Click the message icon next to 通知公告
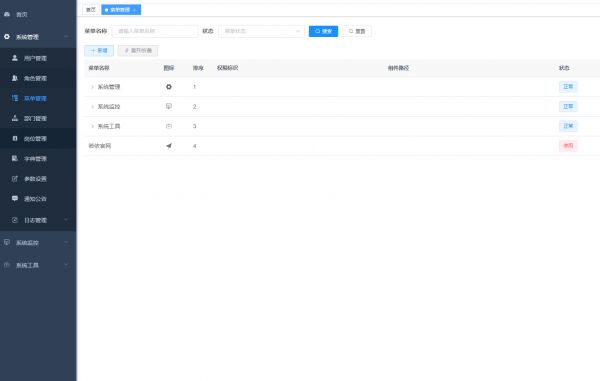This screenshot has height=381, width=600. pos(15,199)
